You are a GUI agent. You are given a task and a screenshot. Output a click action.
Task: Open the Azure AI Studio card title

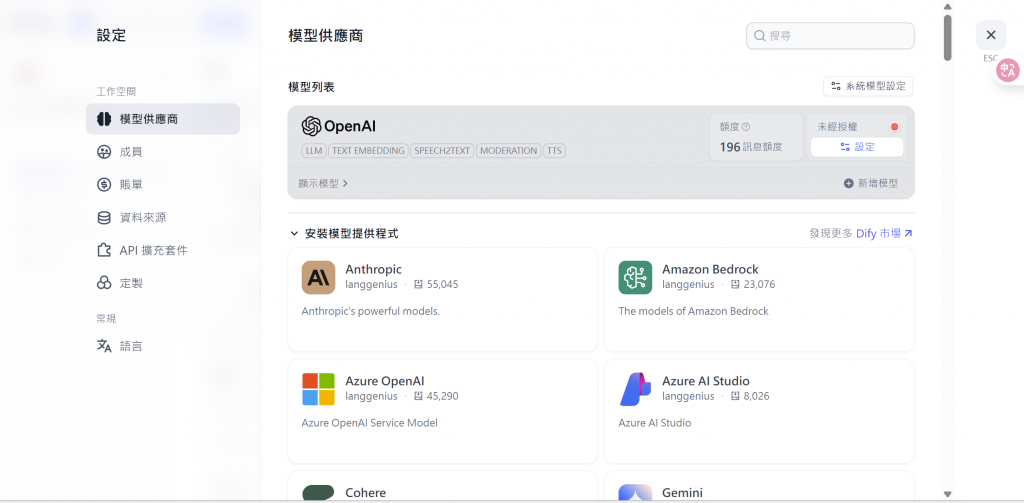(706, 381)
